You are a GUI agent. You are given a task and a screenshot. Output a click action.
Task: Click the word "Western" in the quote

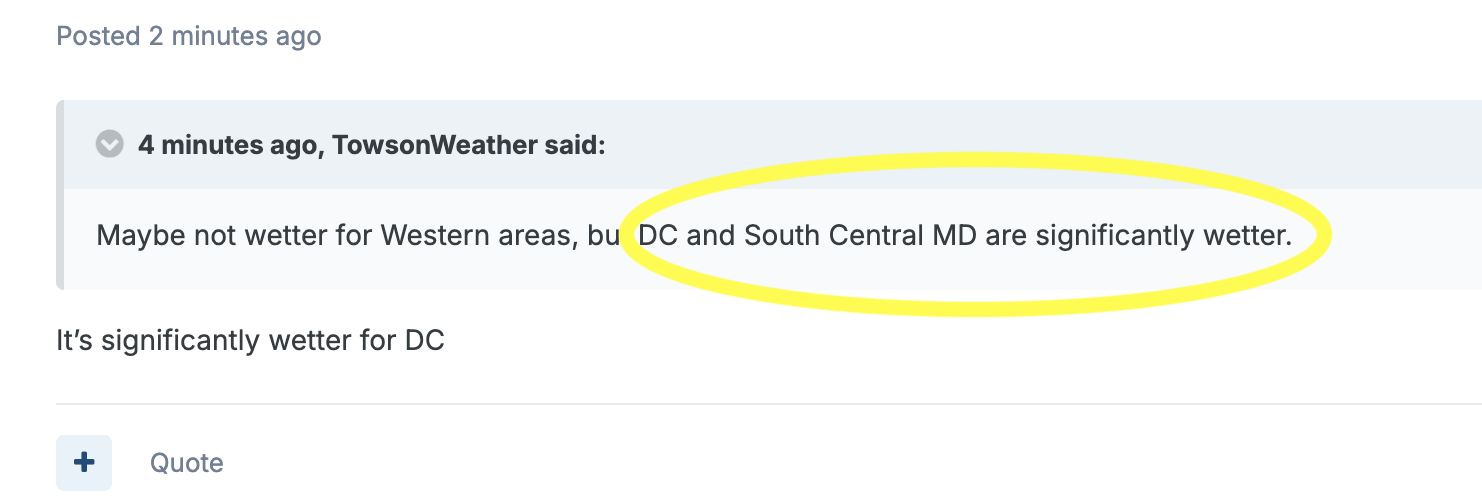click(x=438, y=237)
